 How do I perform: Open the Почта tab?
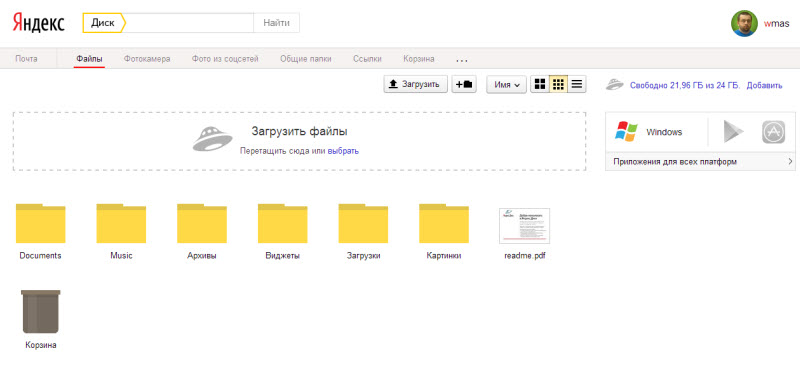coord(26,59)
